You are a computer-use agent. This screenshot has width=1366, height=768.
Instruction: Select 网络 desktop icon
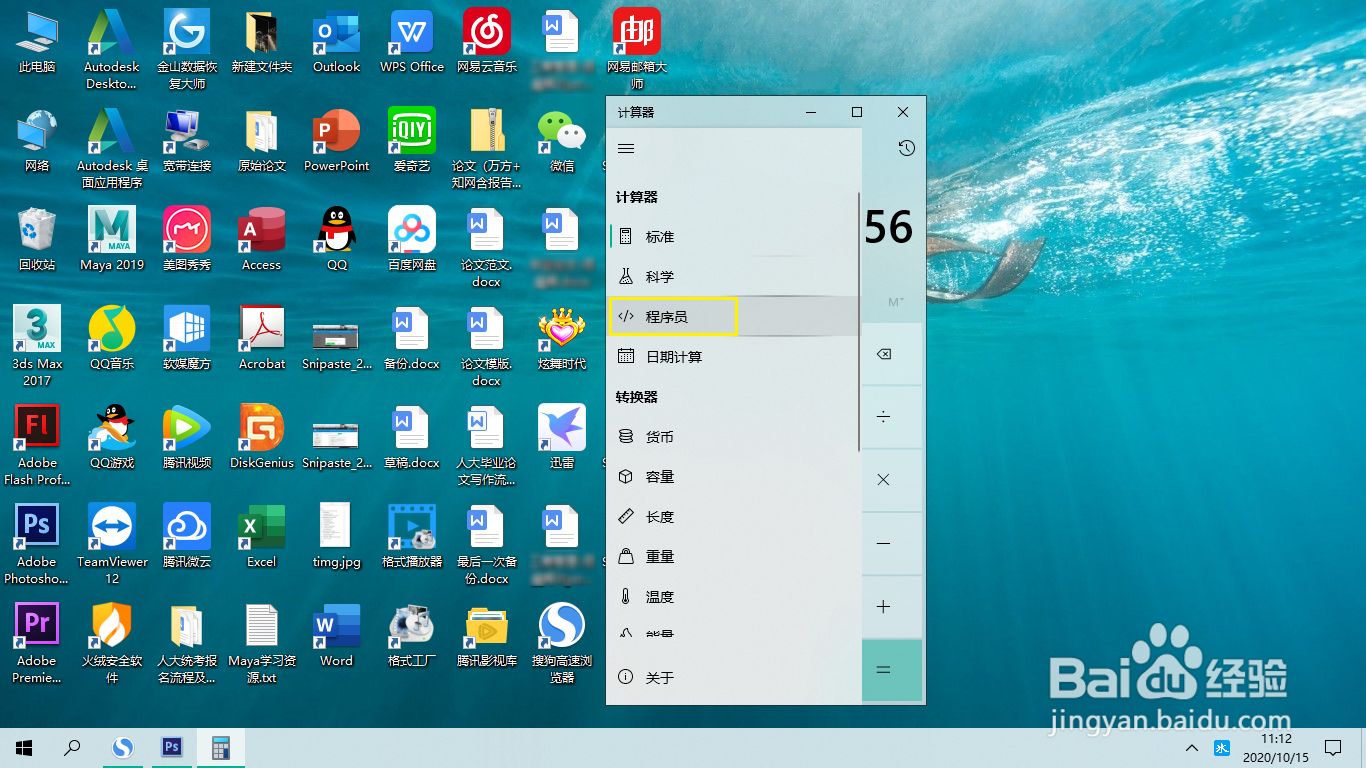coord(37,142)
